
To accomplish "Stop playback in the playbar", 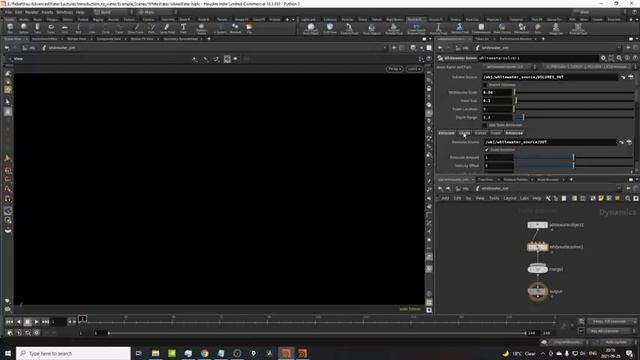I will [27, 322].
